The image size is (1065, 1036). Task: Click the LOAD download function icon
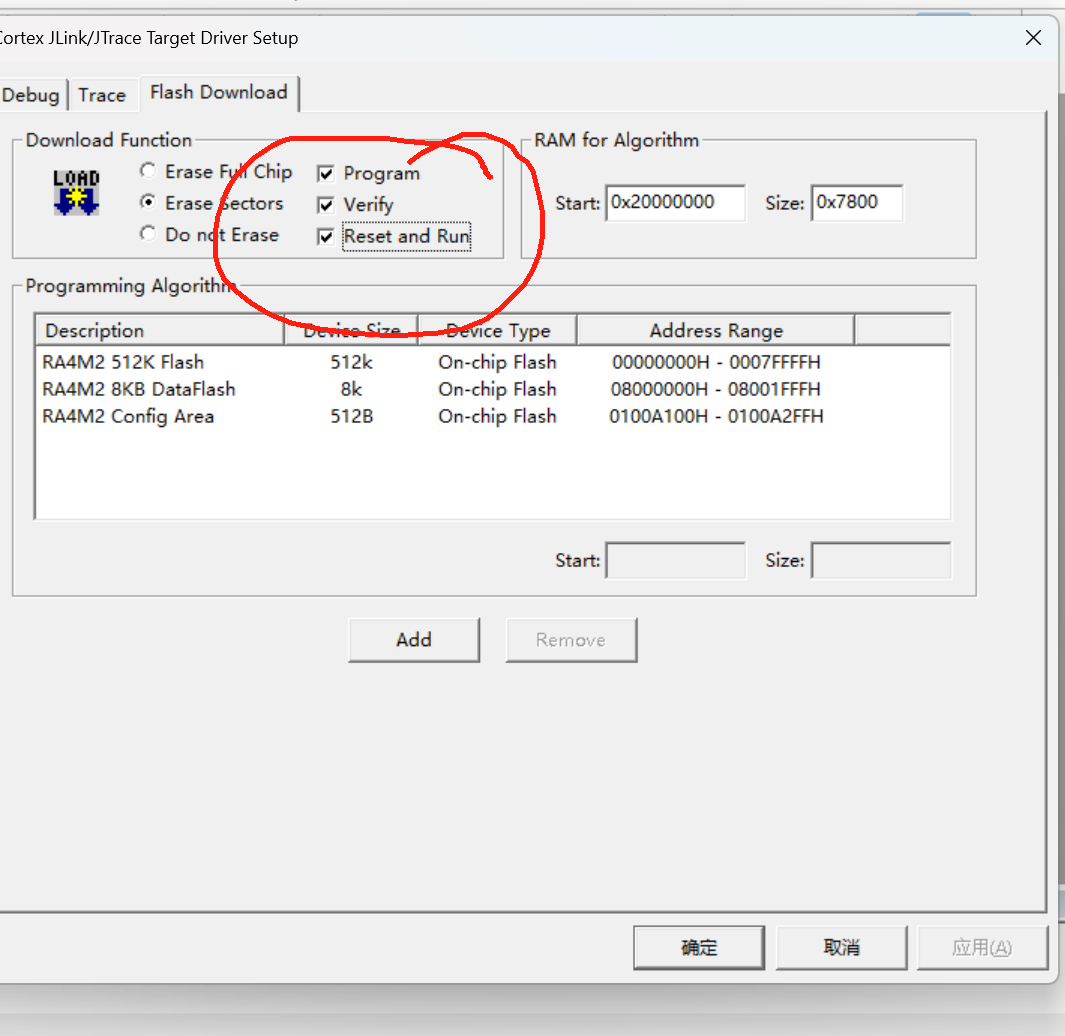tap(76, 192)
